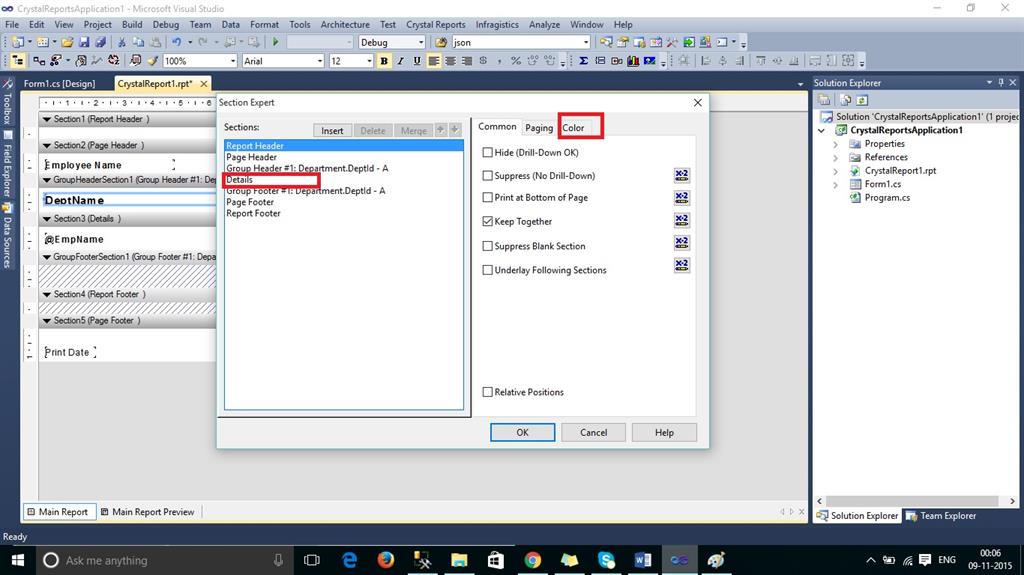Uncheck the Keep Together checkbox
The height and width of the screenshot is (575, 1024).
pyautogui.click(x=487, y=222)
